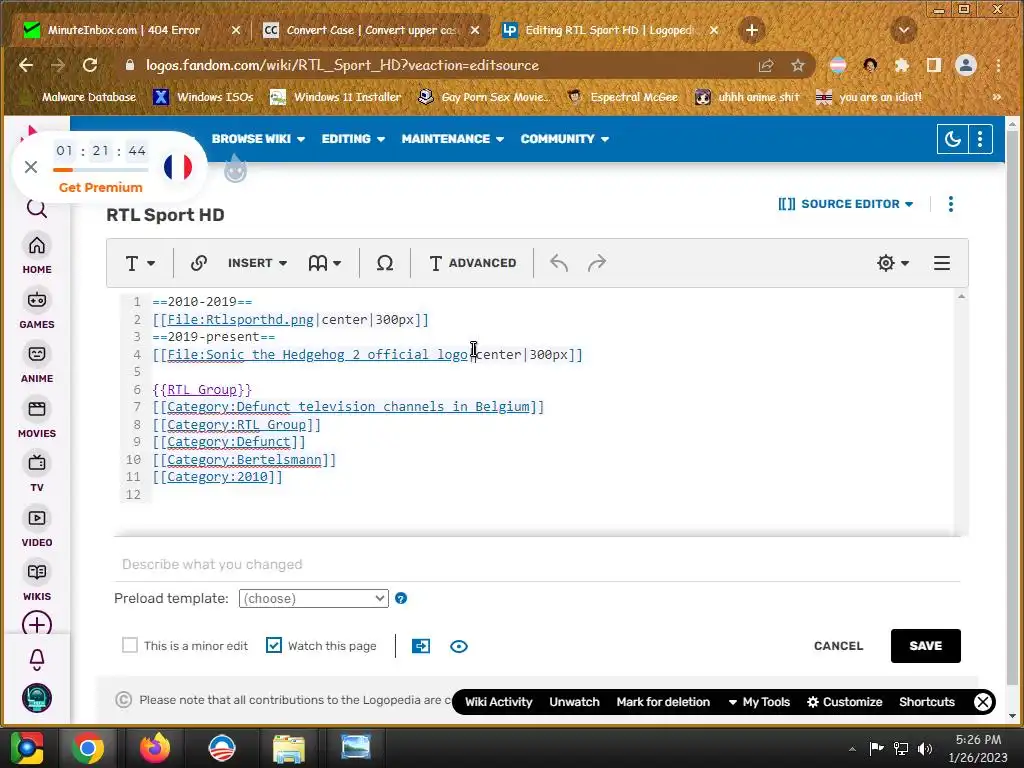The height and width of the screenshot is (768, 1024).
Task: Open the Community menu
Action: [564, 139]
